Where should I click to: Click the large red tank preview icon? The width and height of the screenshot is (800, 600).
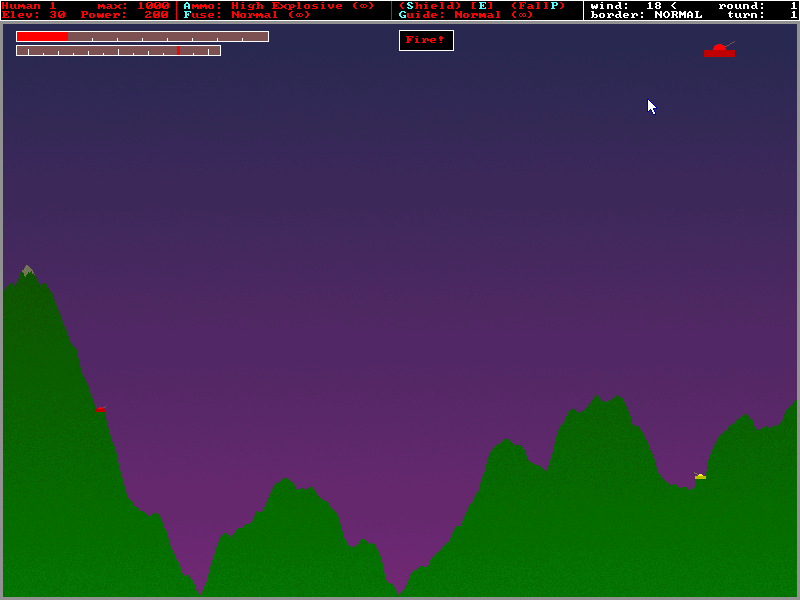(719, 49)
